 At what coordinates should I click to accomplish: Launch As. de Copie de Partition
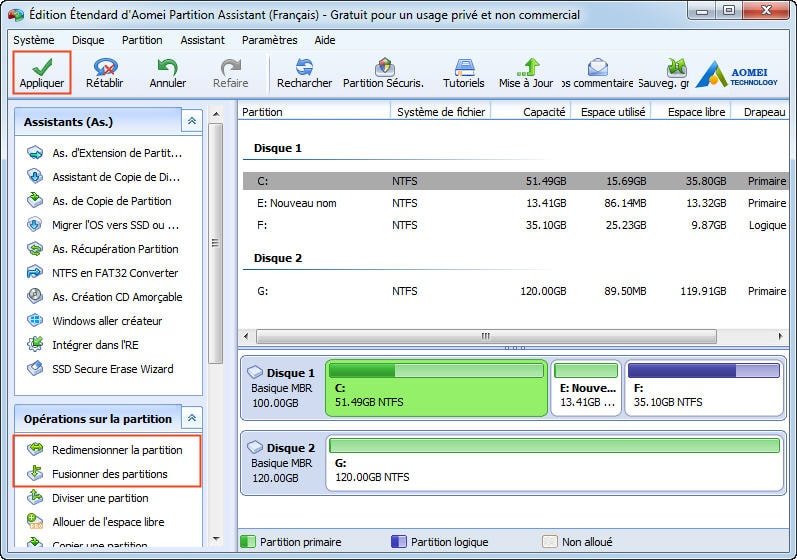tap(100, 201)
